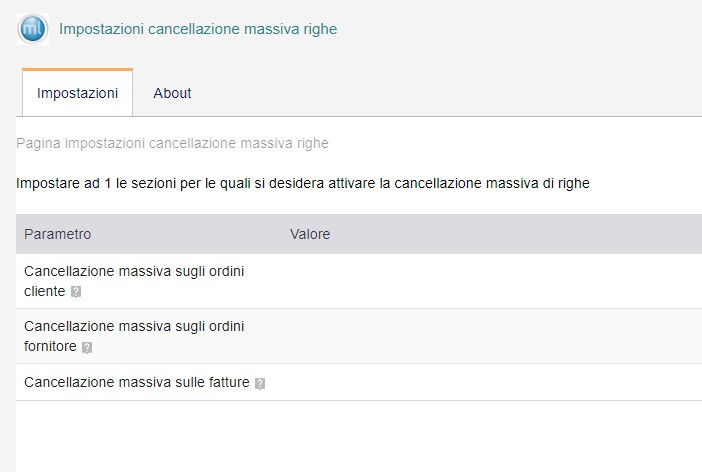Image resolution: width=702 pixels, height=472 pixels.
Task: Select the 'Cancellazione massiva sugli ordini cliente' label
Action: (134, 272)
